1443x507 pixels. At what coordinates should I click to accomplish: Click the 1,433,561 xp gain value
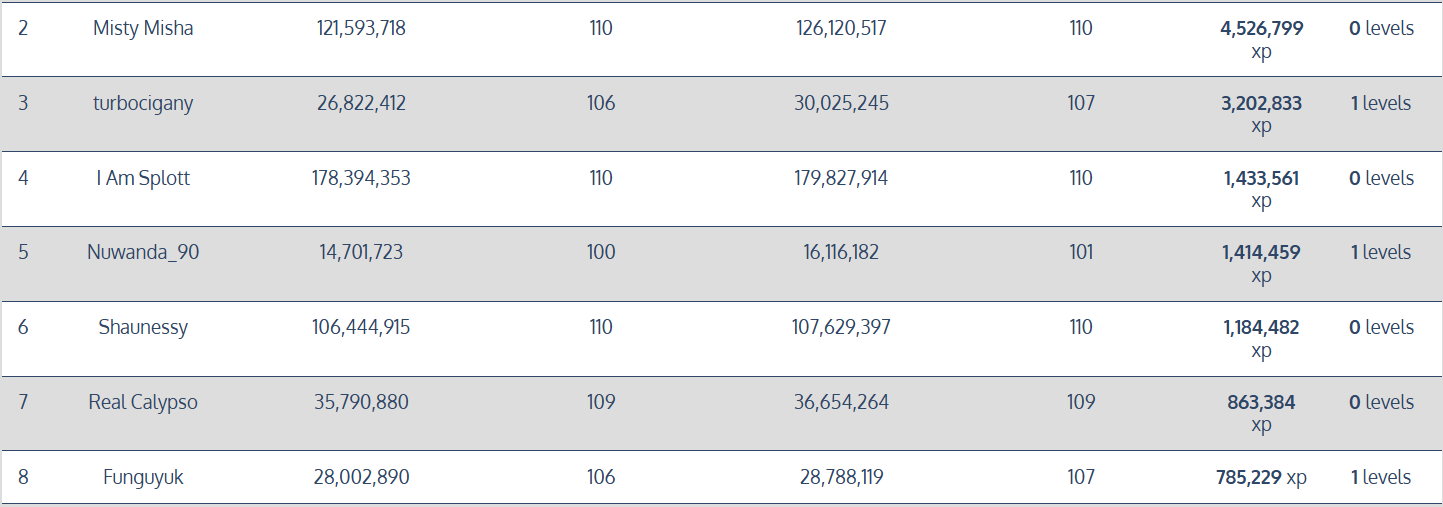pos(1261,189)
